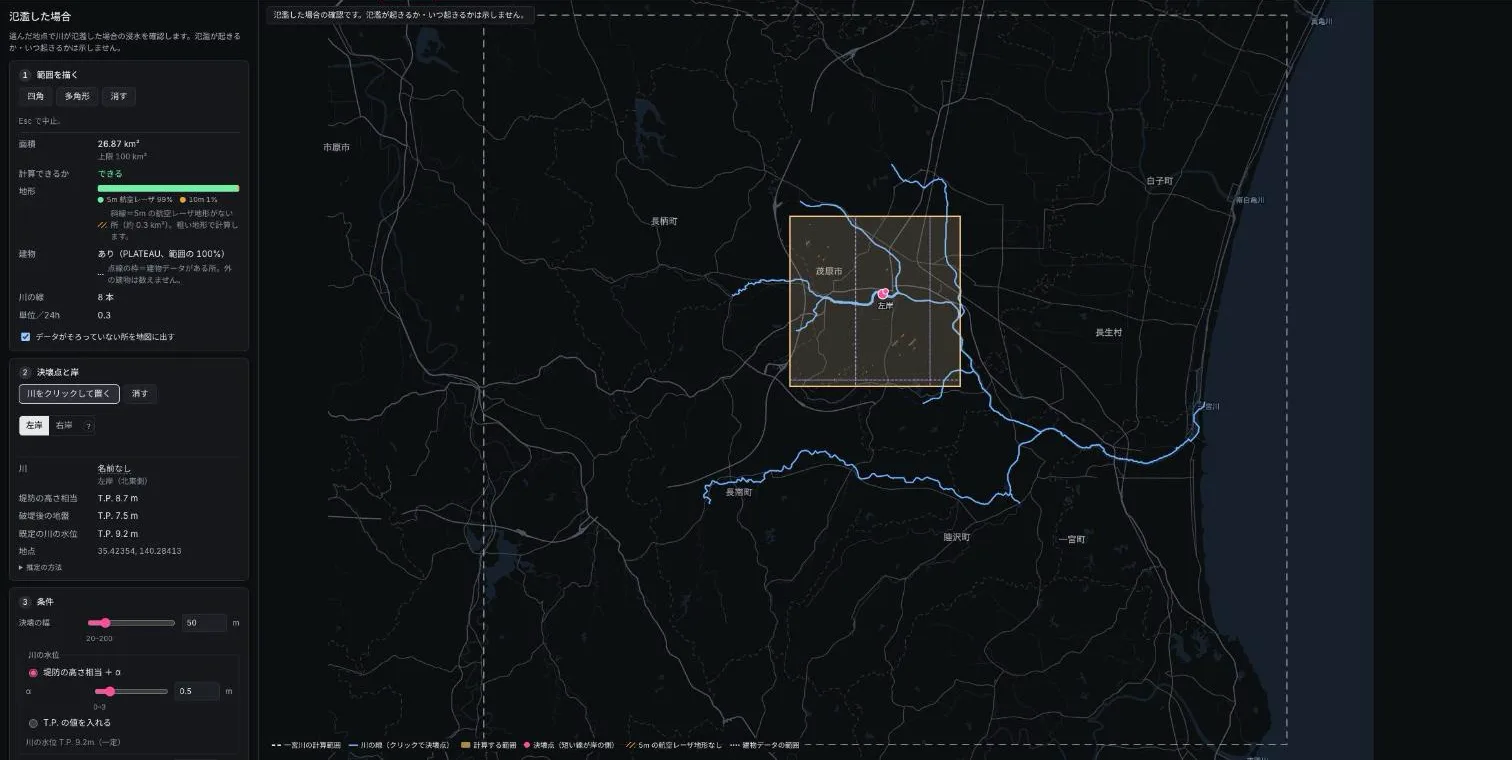This screenshot has width=1512, height=760.
Task: Click the green terrain coverage progress bar
Action: point(168,188)
